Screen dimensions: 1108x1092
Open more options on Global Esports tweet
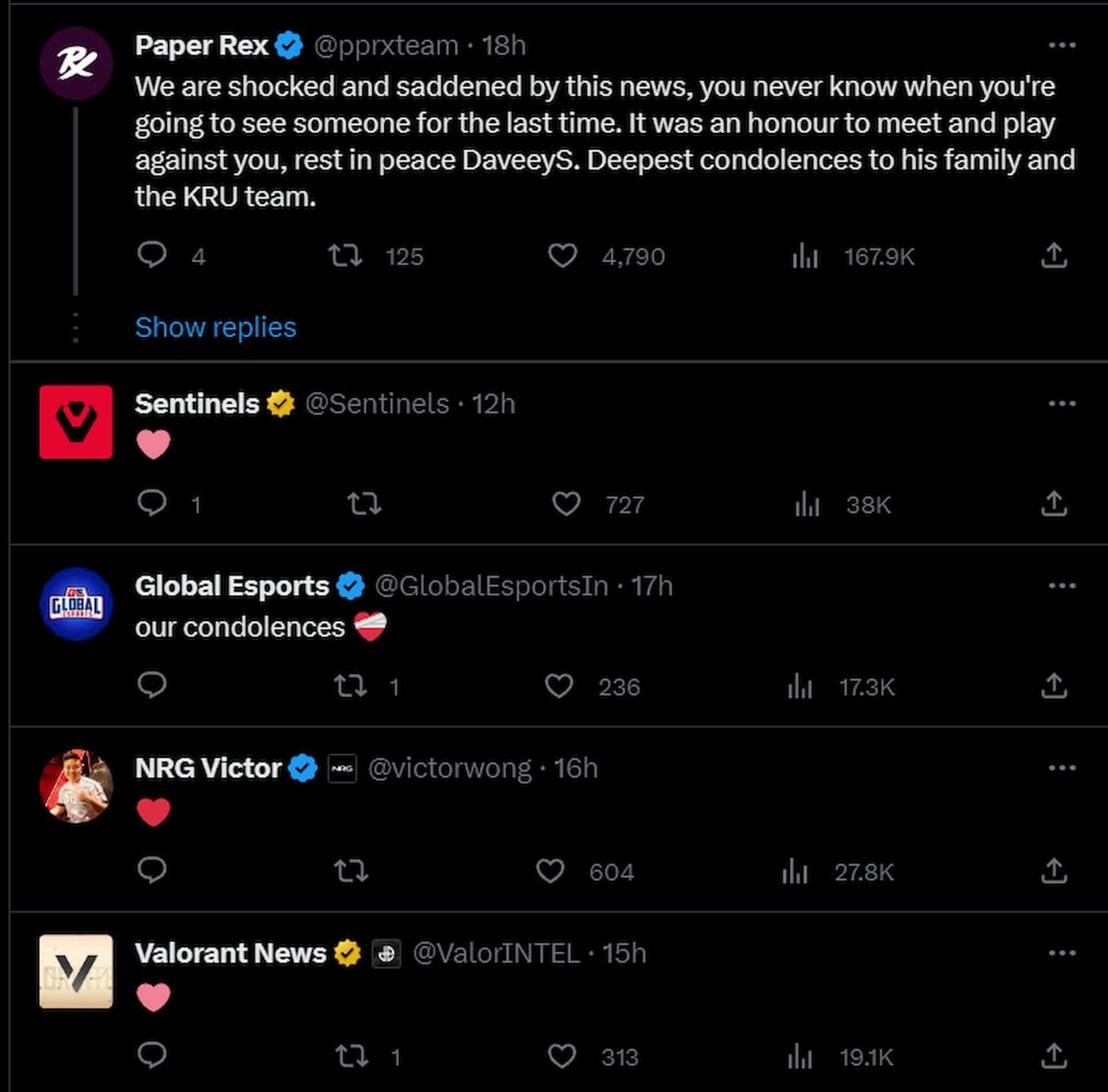tap(1062, 585)
